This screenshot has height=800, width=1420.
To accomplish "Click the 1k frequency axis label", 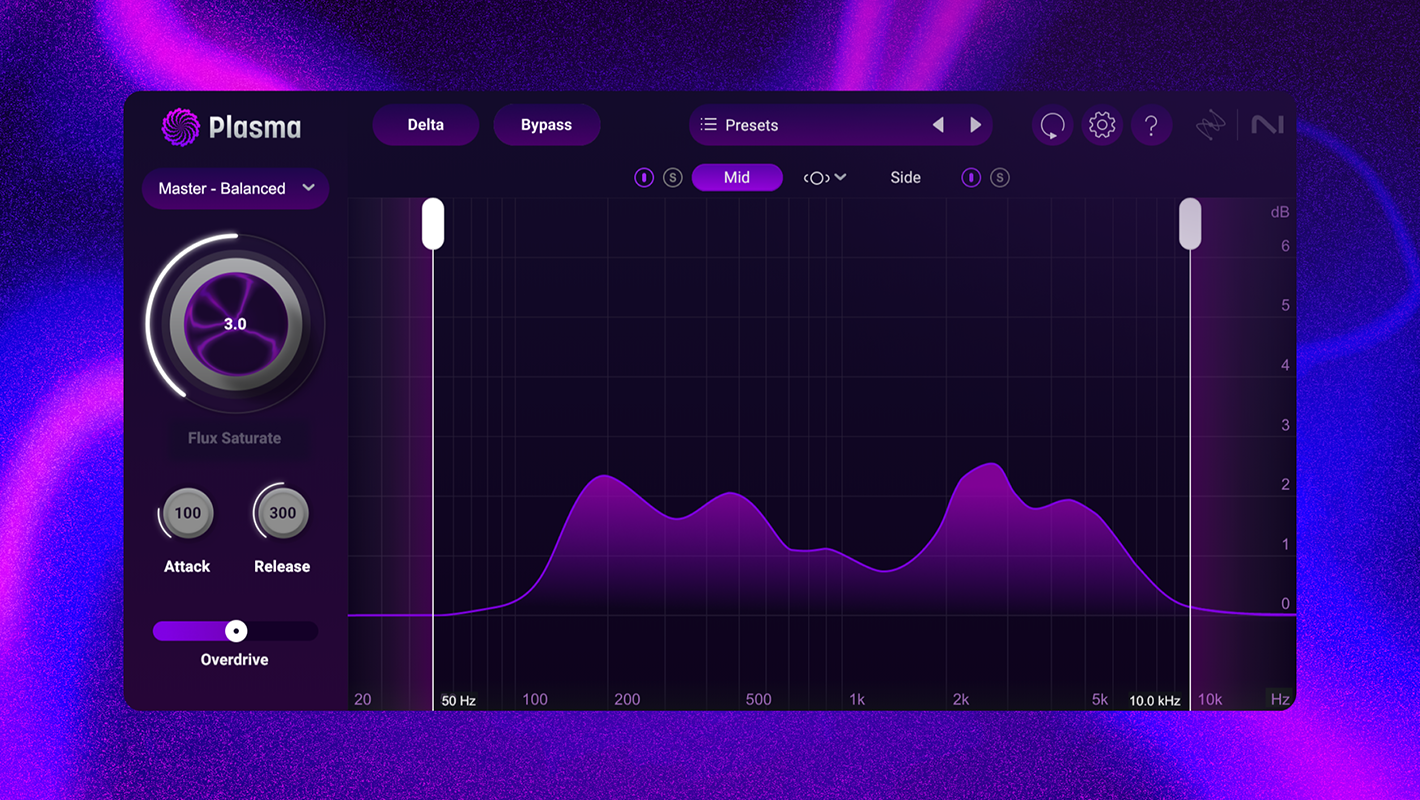I will [x=857, y=700].
